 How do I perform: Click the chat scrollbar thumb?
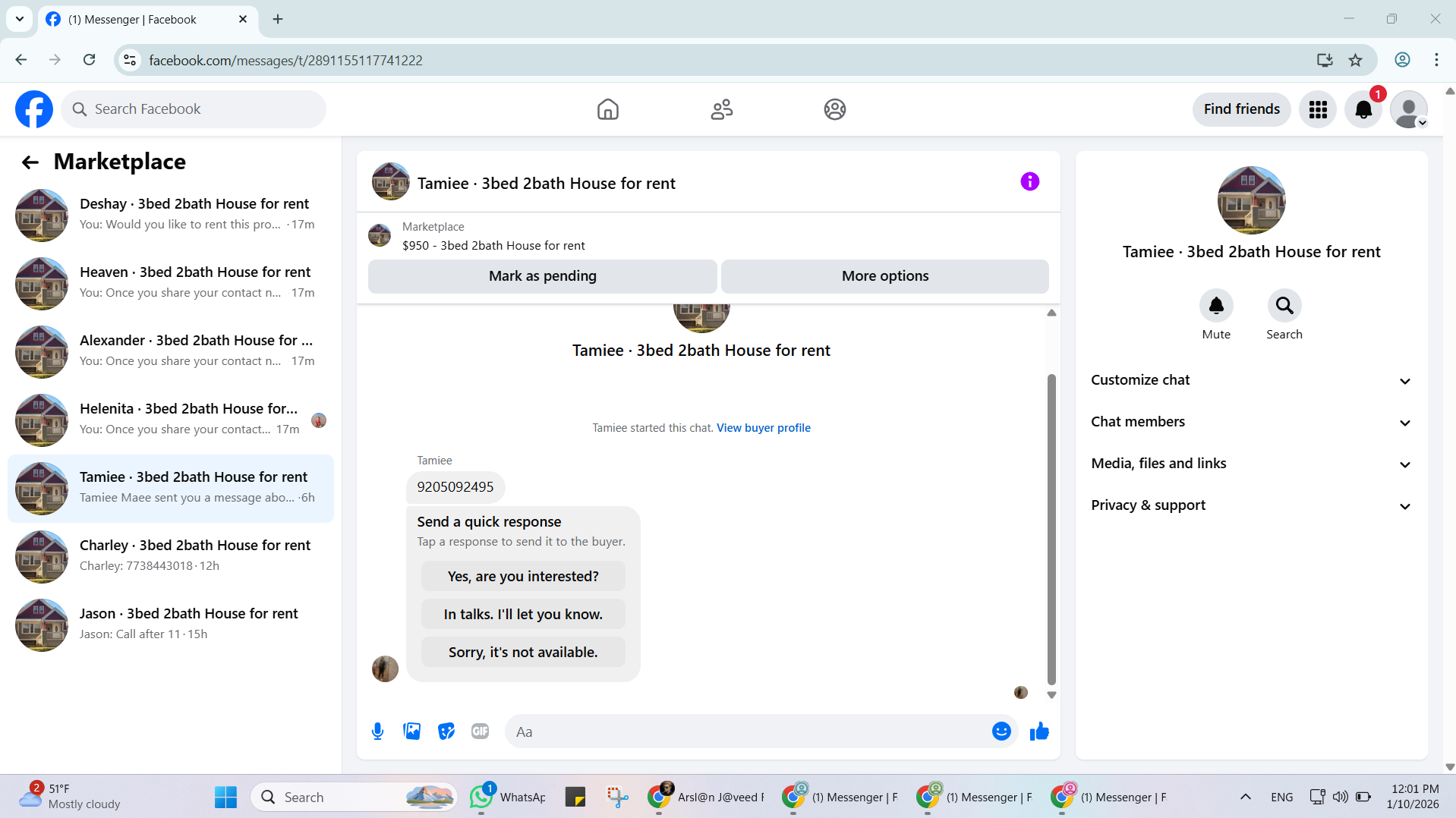[1051, 529]
